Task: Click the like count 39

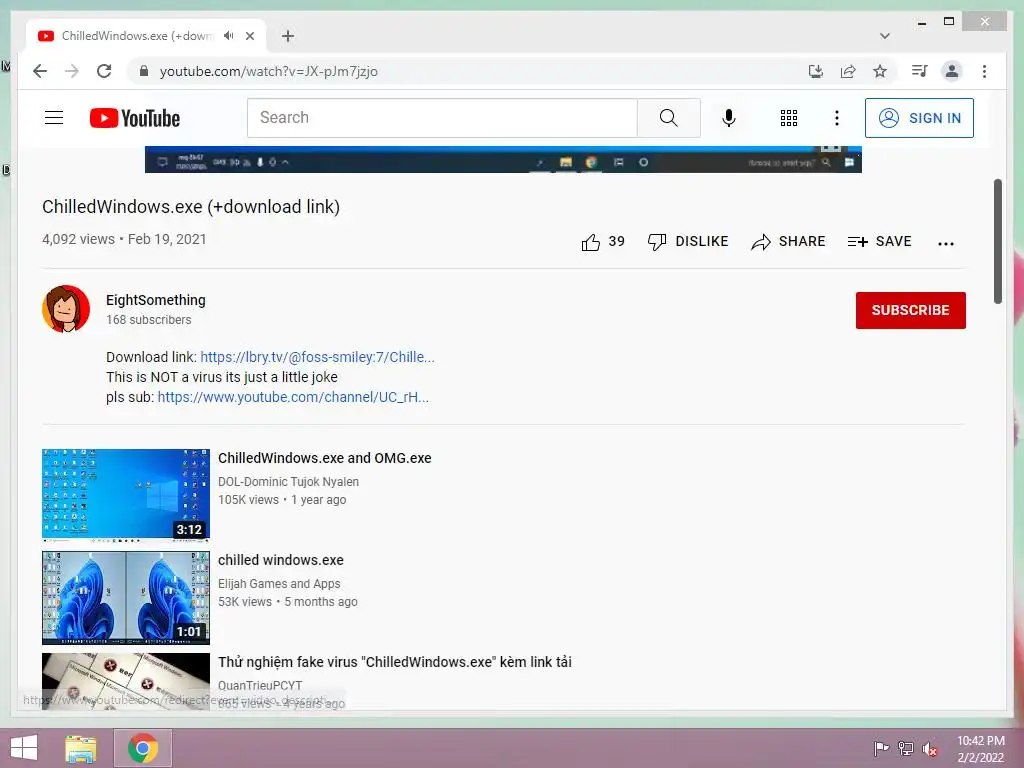Action: [616, 242]
